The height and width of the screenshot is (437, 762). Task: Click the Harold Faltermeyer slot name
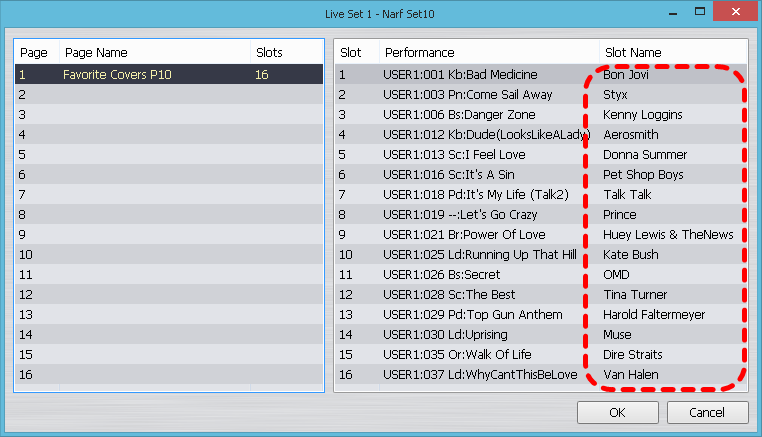tap(654, 315)
